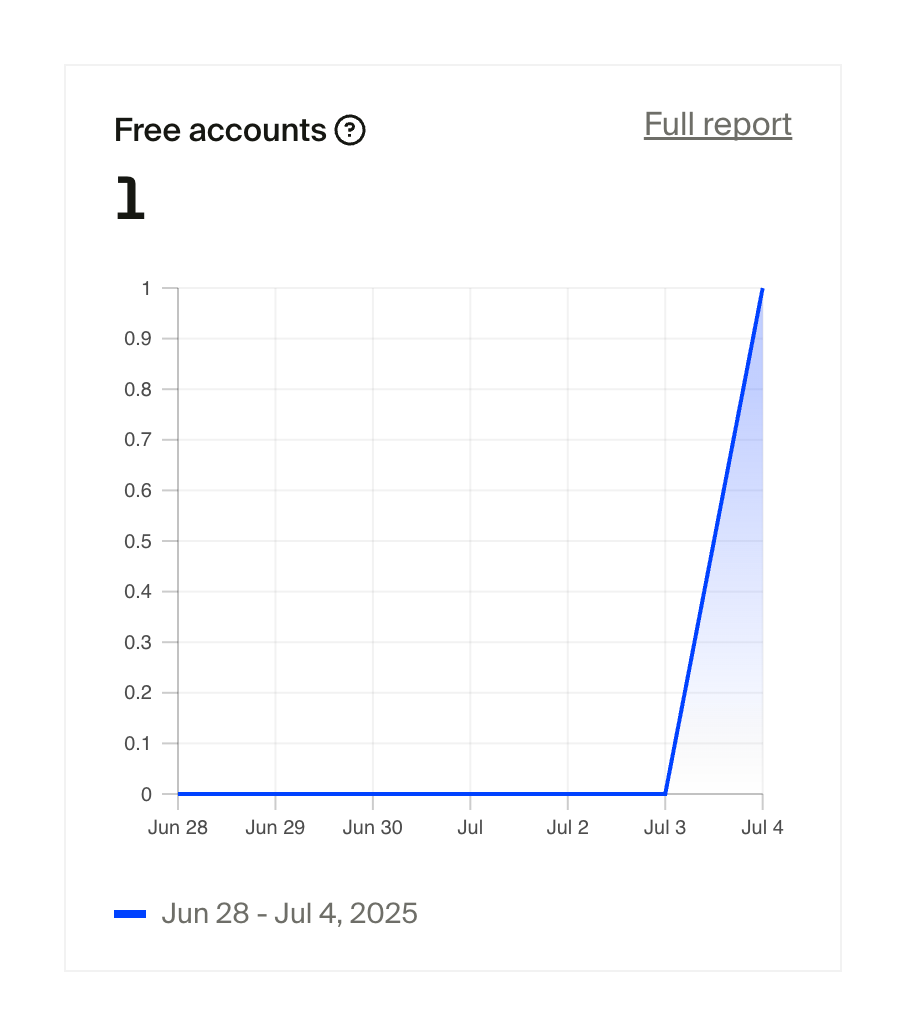Image resolution: width=906 pixels, height=1036 pixels.
Task: Click the top y-axis label 1
Action: click(x=146, y=289)
